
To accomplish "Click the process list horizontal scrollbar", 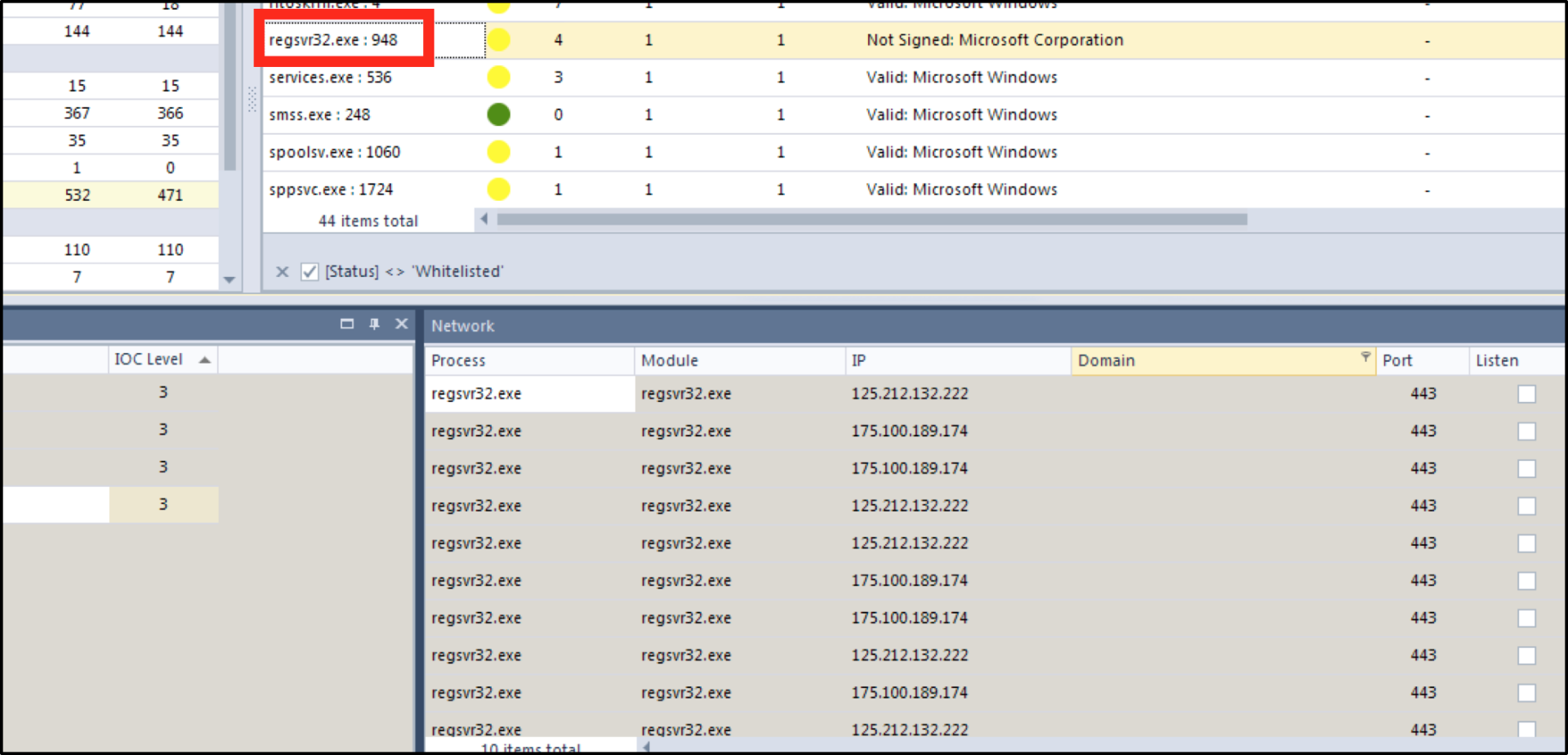I will (871, 219).
